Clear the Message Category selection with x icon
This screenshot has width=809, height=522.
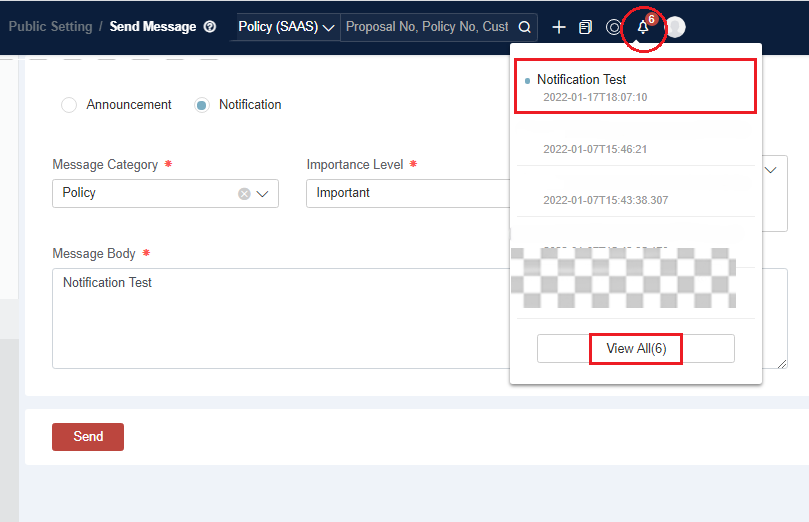point(244,194)
